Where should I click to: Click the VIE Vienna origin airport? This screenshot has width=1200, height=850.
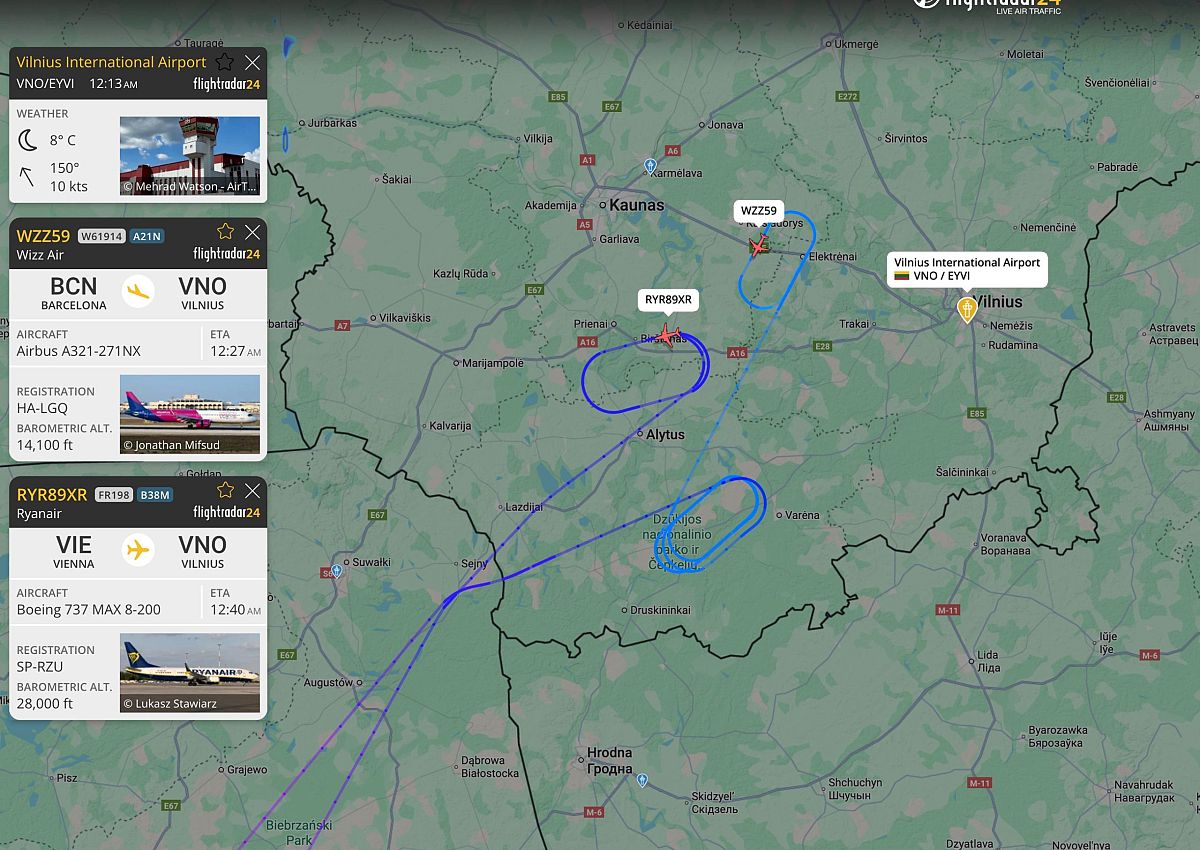coord(74,551)
